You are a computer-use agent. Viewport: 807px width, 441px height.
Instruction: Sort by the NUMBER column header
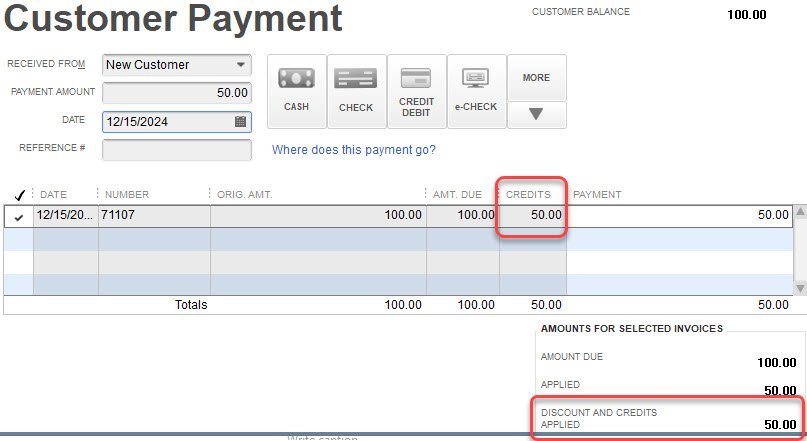127,195
